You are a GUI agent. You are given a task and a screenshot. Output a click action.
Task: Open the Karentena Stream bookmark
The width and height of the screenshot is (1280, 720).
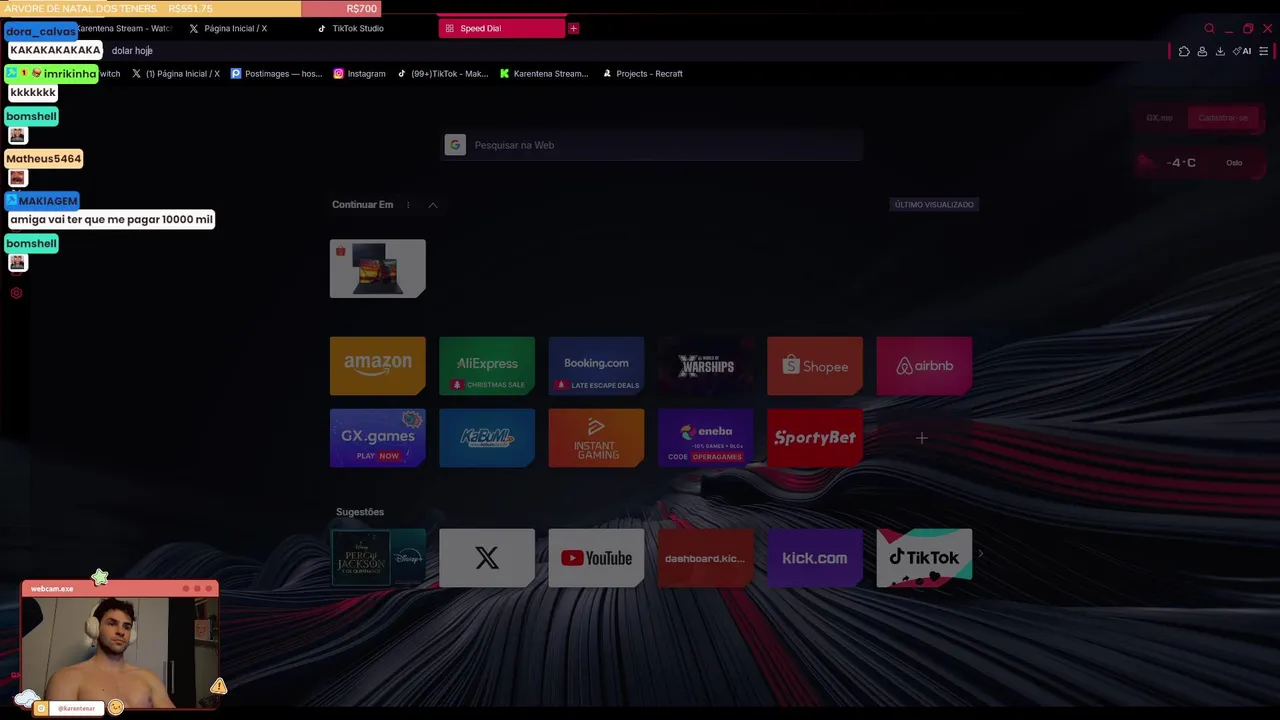[x=544, y=73]
